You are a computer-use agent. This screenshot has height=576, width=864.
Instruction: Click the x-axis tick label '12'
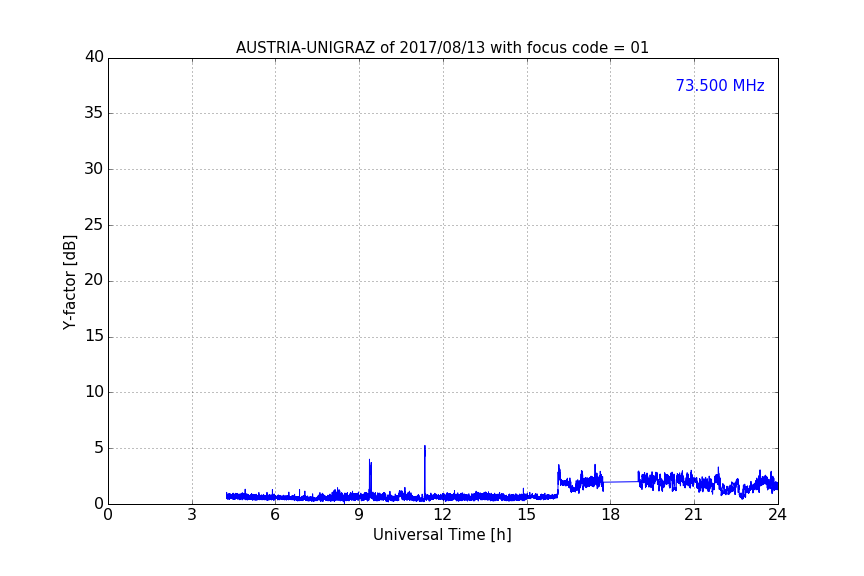tap(442, 515)
